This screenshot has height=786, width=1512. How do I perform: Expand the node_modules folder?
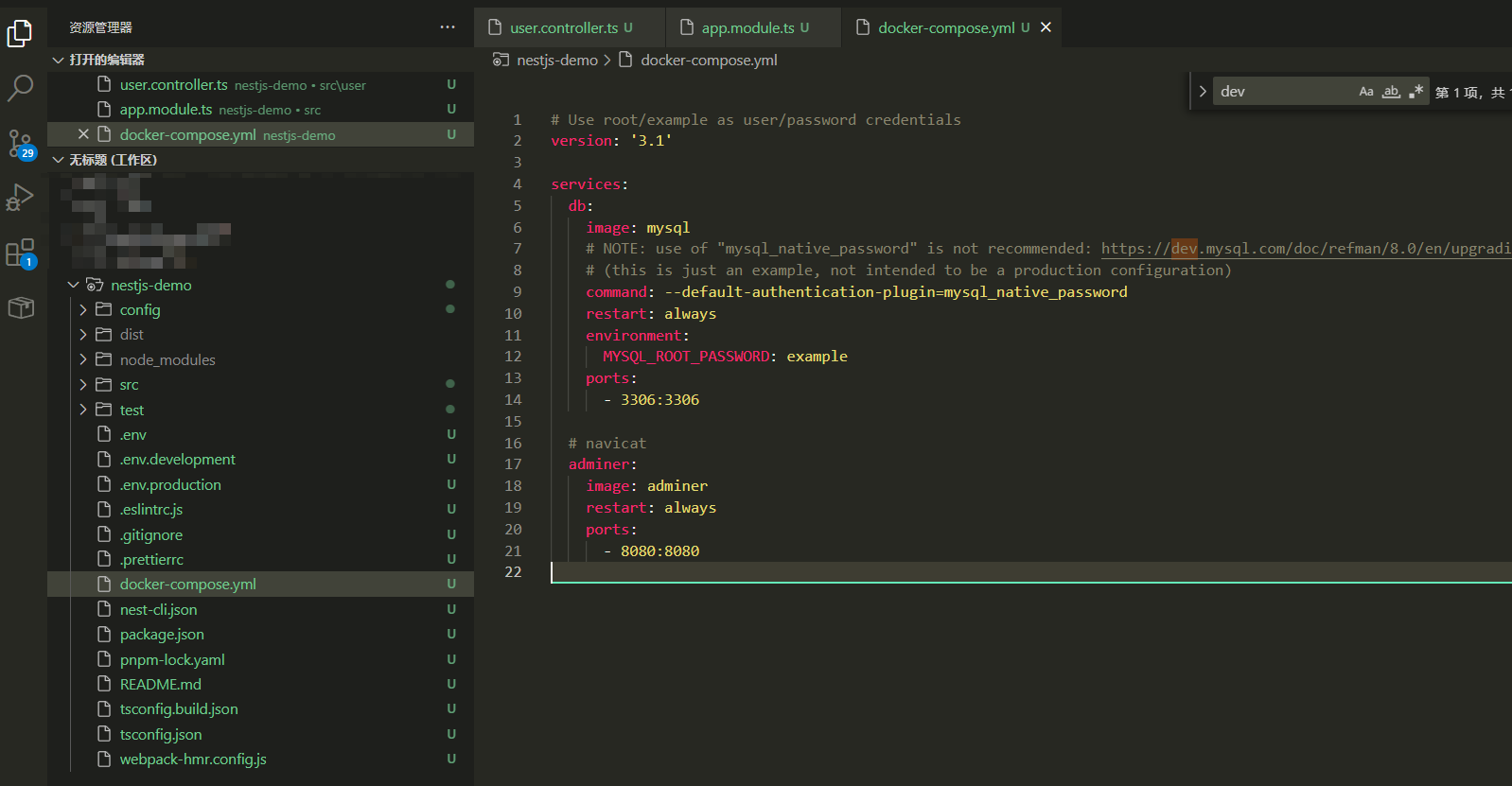(83, 359)
